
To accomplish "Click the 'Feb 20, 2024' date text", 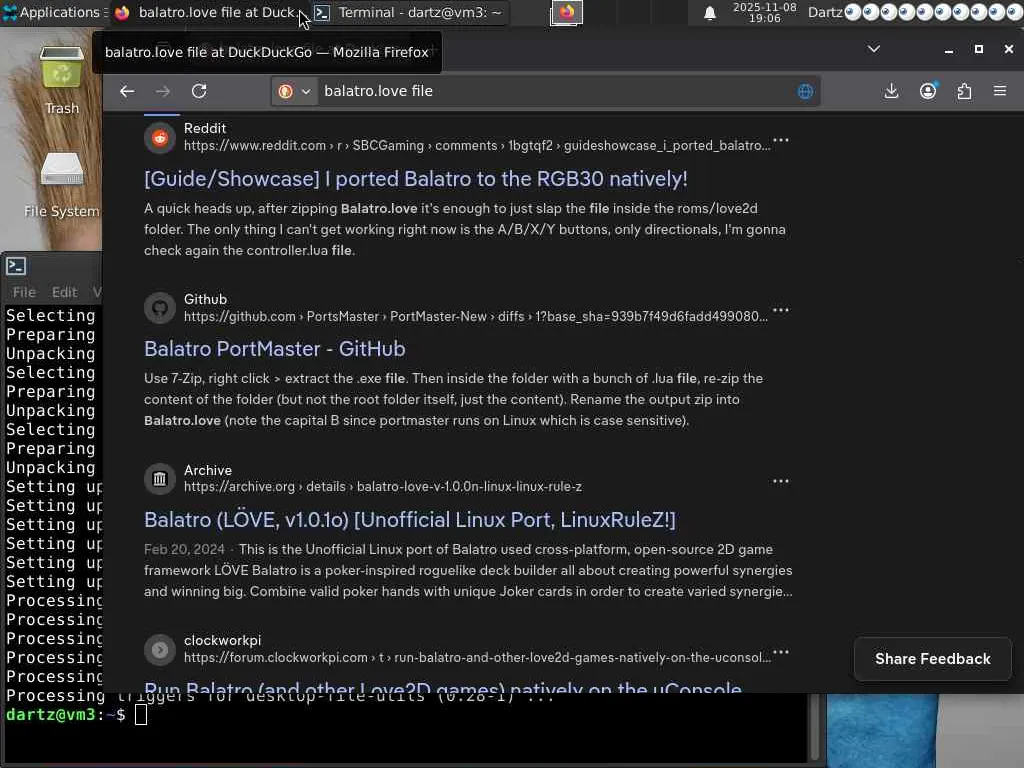I will point(184,549).
